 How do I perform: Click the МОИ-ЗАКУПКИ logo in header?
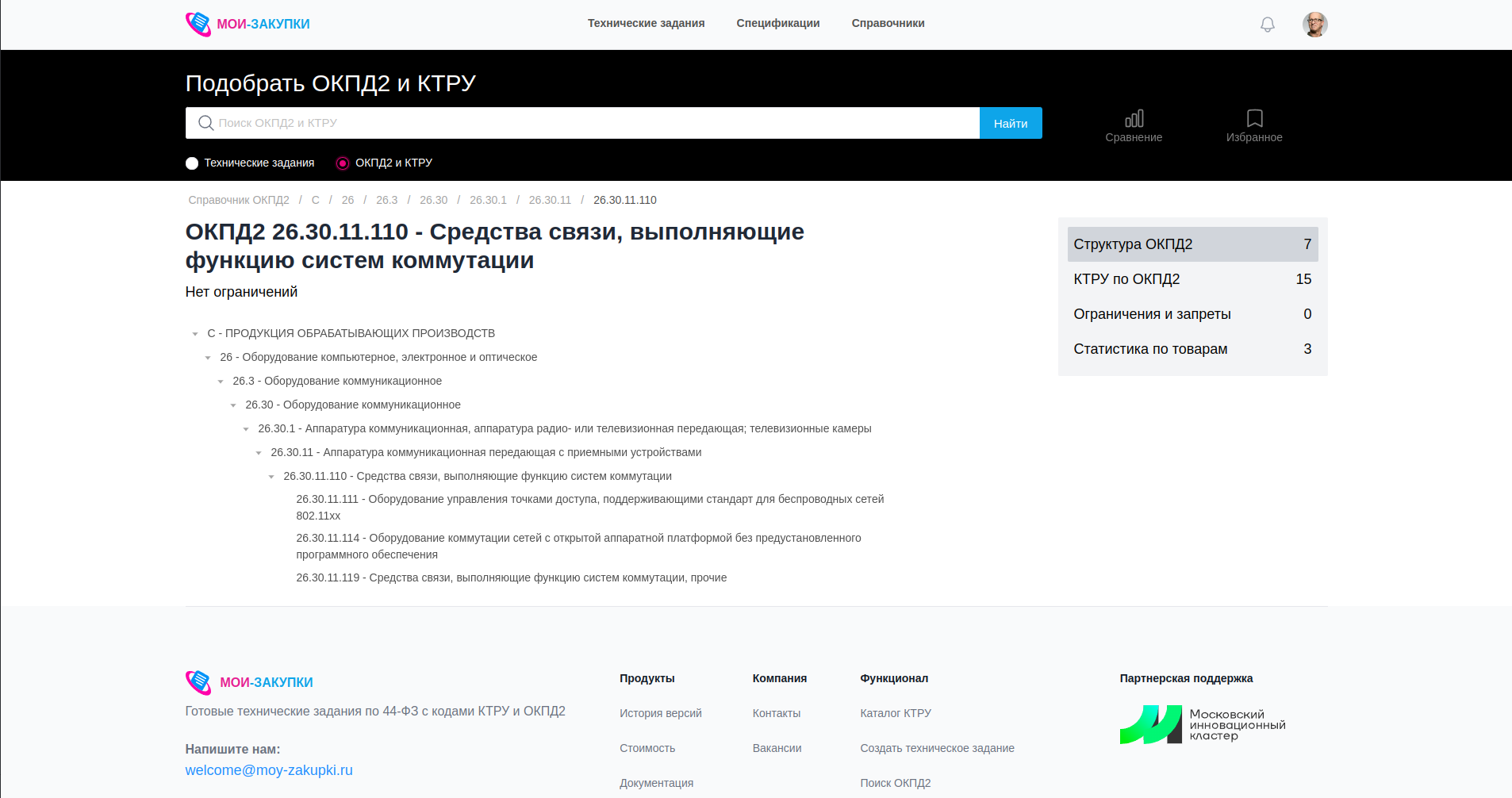[248, 24]
